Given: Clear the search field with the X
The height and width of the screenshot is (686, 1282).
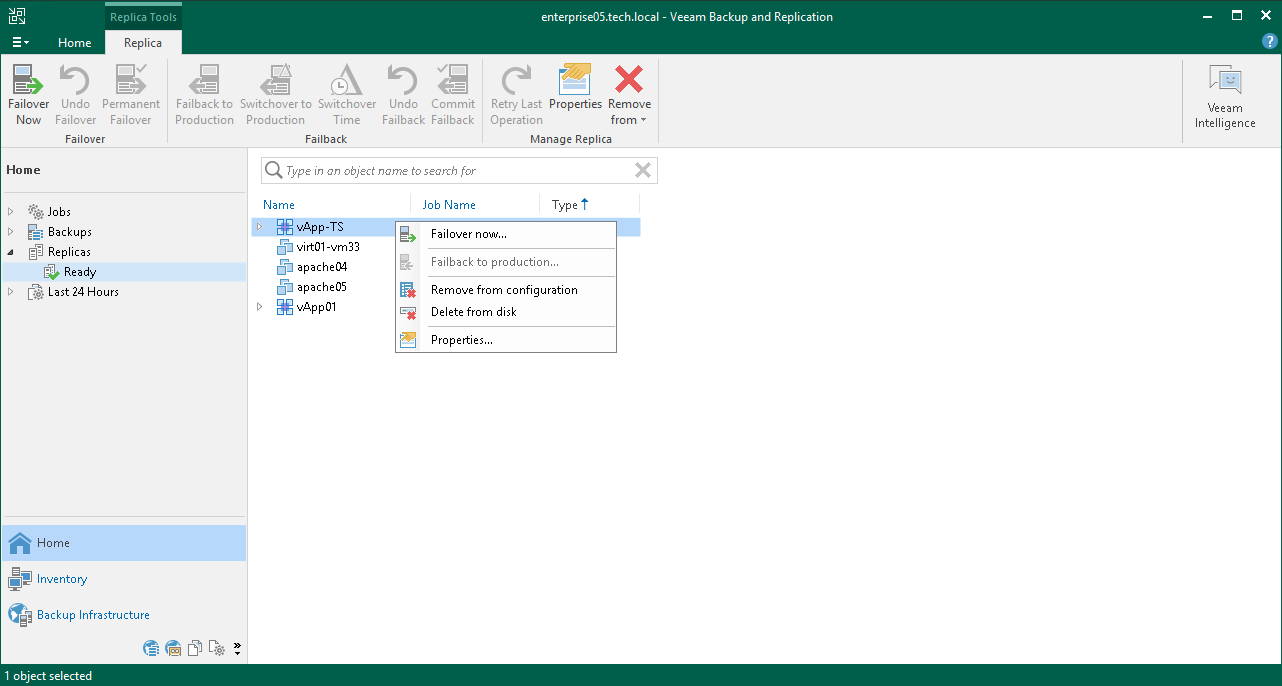Looking at the screenshot, I should click(x=643, y=171).
